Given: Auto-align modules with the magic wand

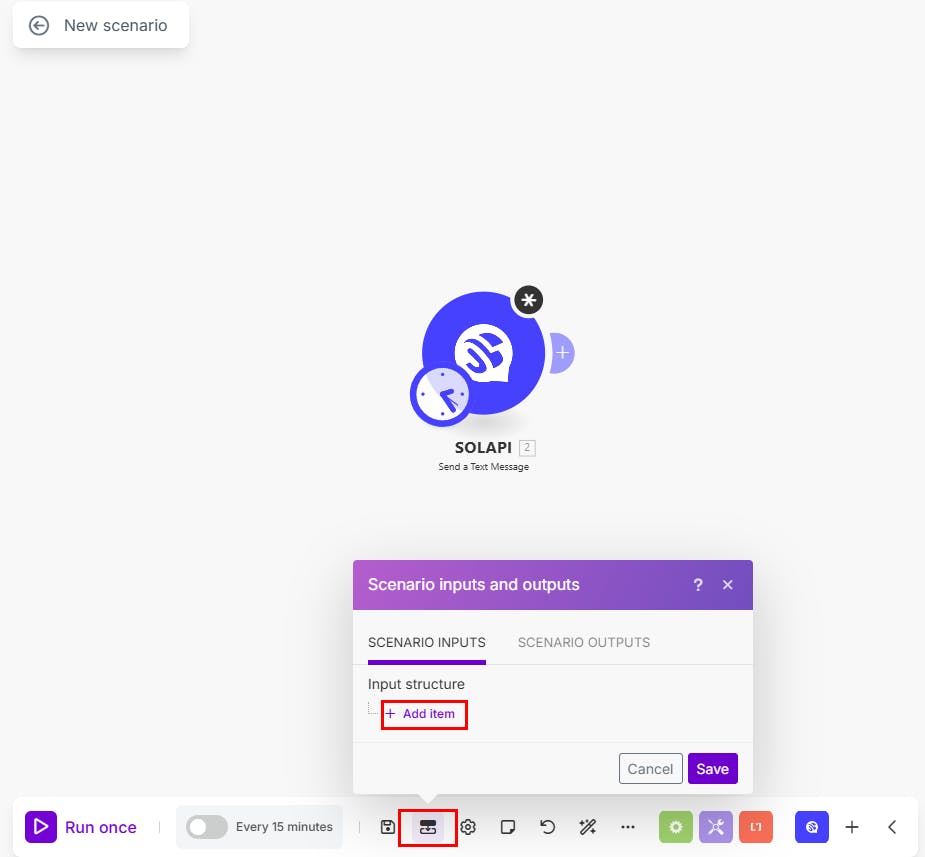Looking at the screenshot, I should [588, 827].
